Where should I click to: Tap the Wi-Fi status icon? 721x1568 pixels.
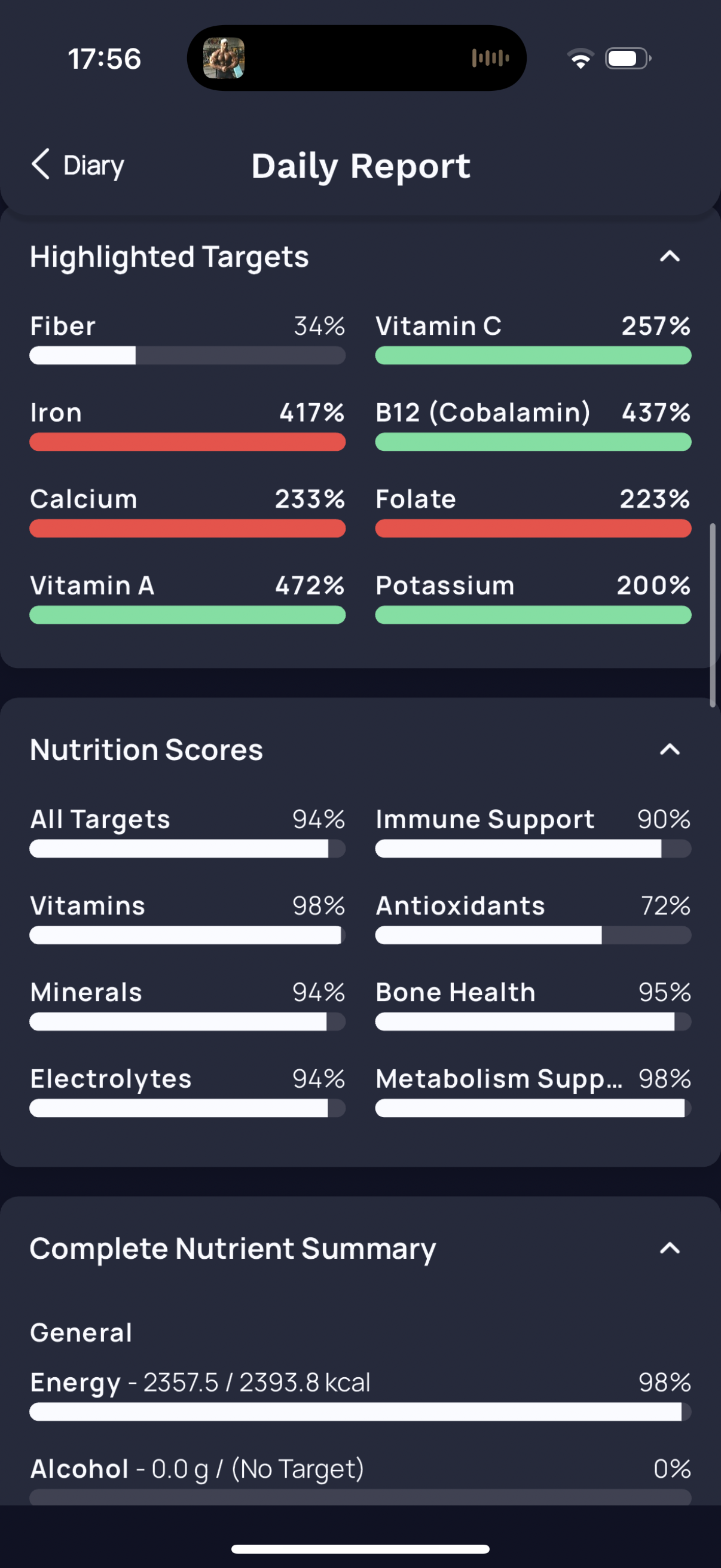click(581, 59)
